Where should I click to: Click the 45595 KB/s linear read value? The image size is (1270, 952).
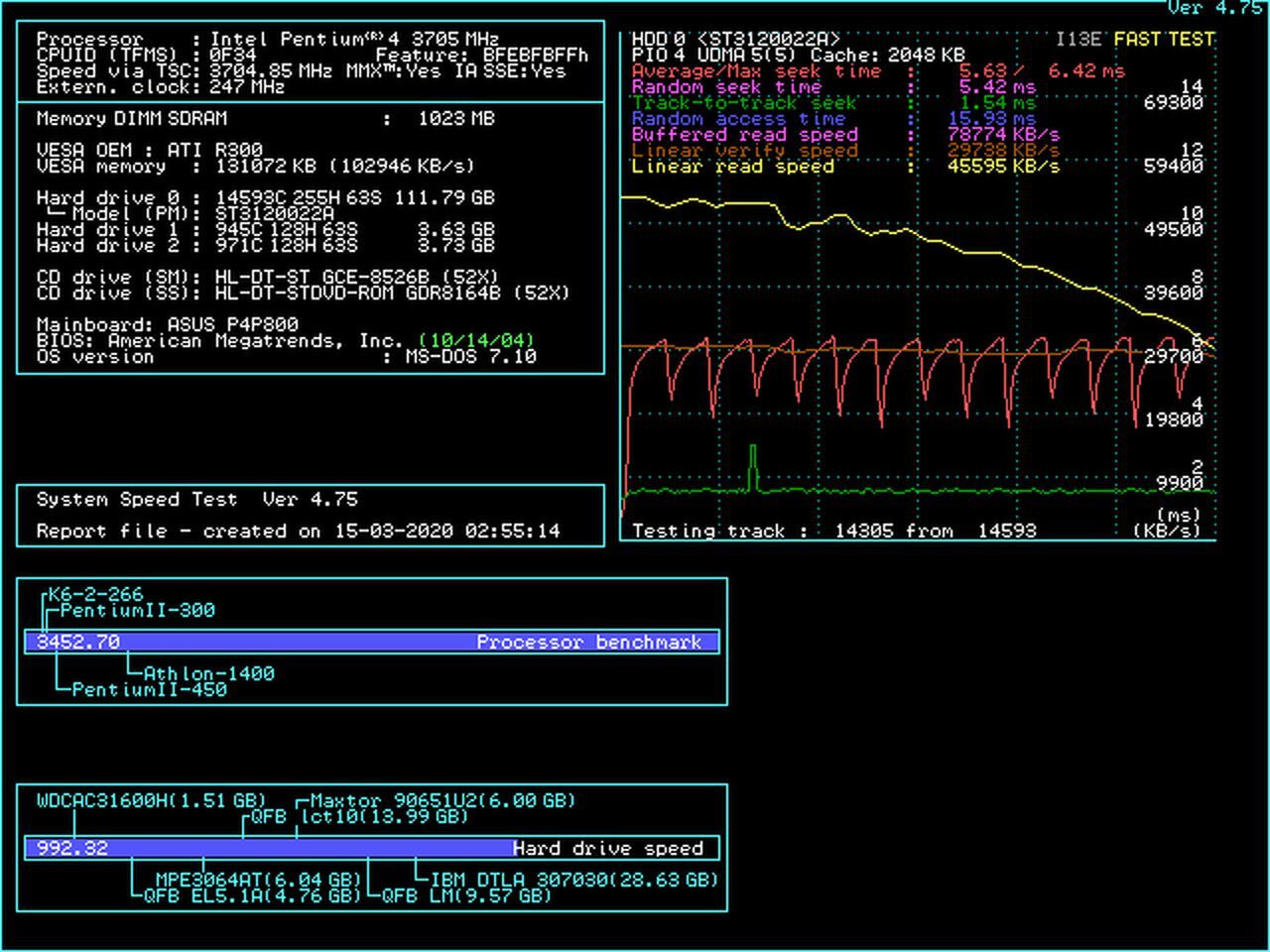(1003, 166)
